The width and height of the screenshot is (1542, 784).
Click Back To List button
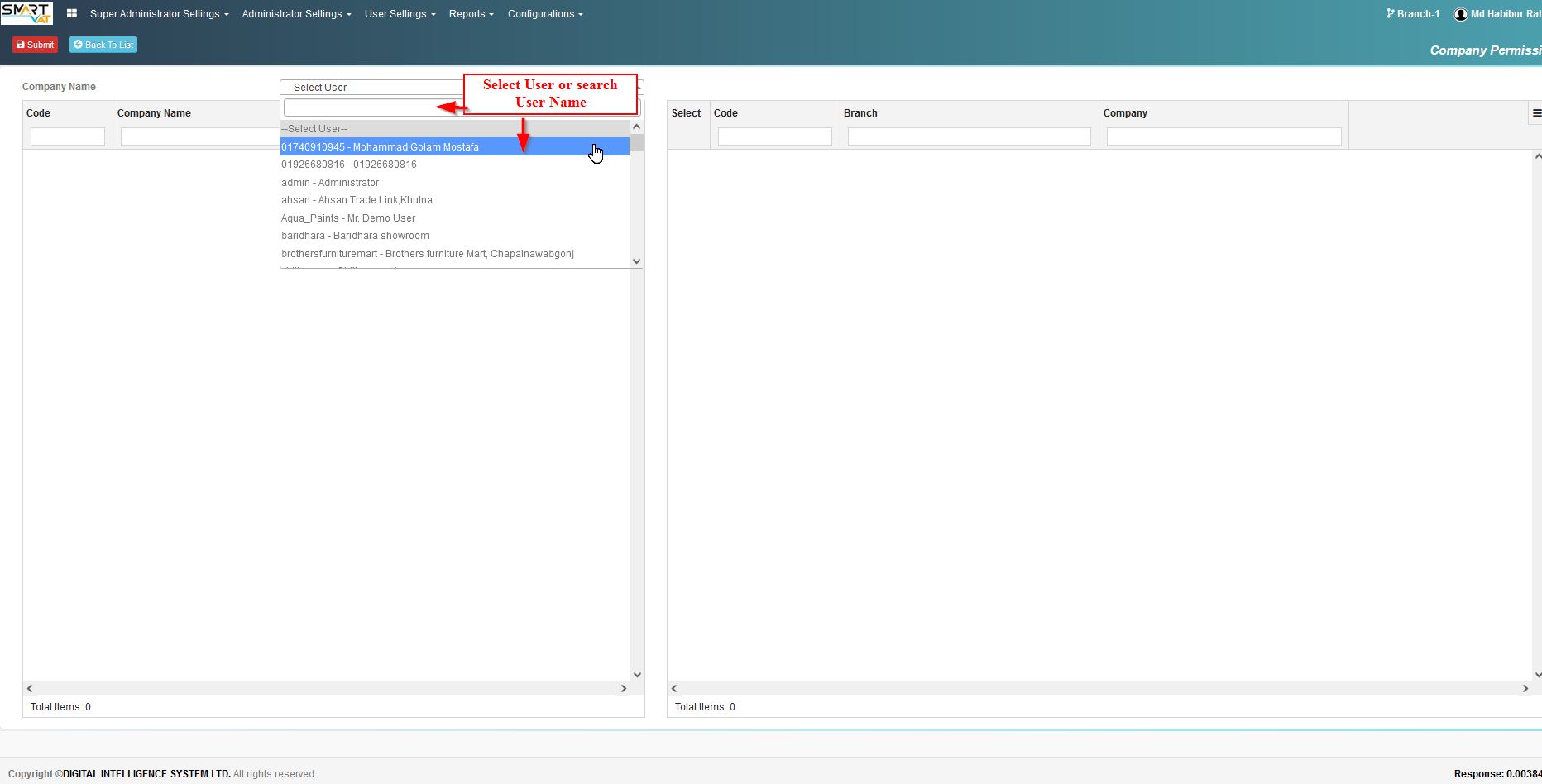tap(103, 45)
